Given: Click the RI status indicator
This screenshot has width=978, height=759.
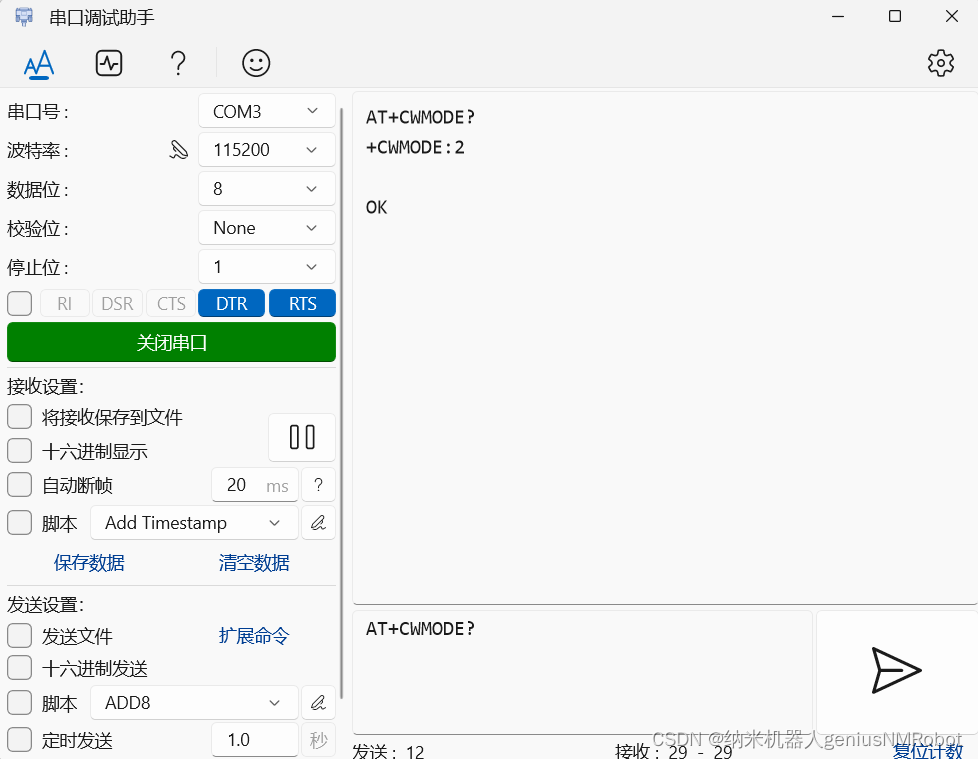Looking at the screenshot, I should point(65,304).
